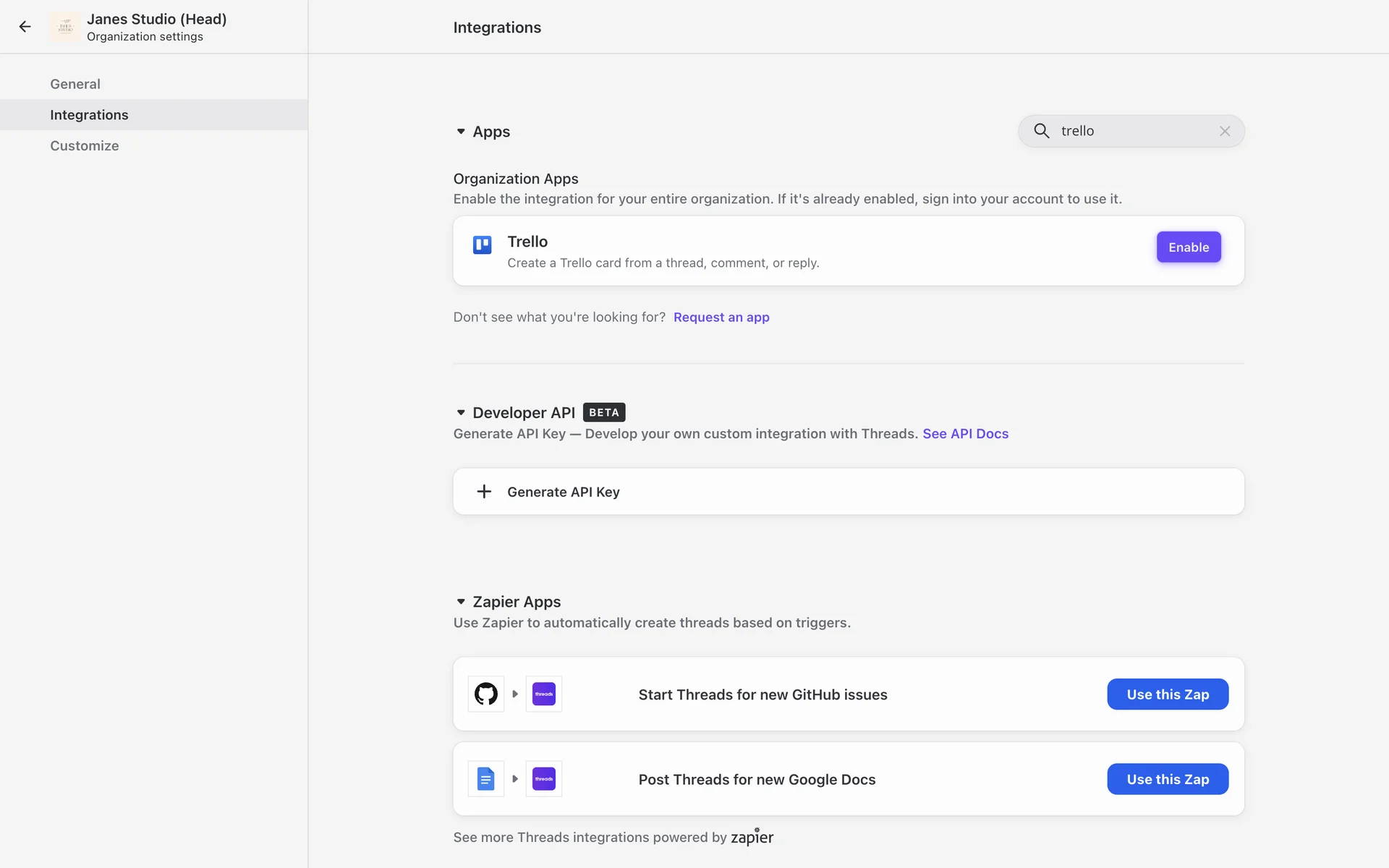Enable the Trello integration

coord(1188,247)
